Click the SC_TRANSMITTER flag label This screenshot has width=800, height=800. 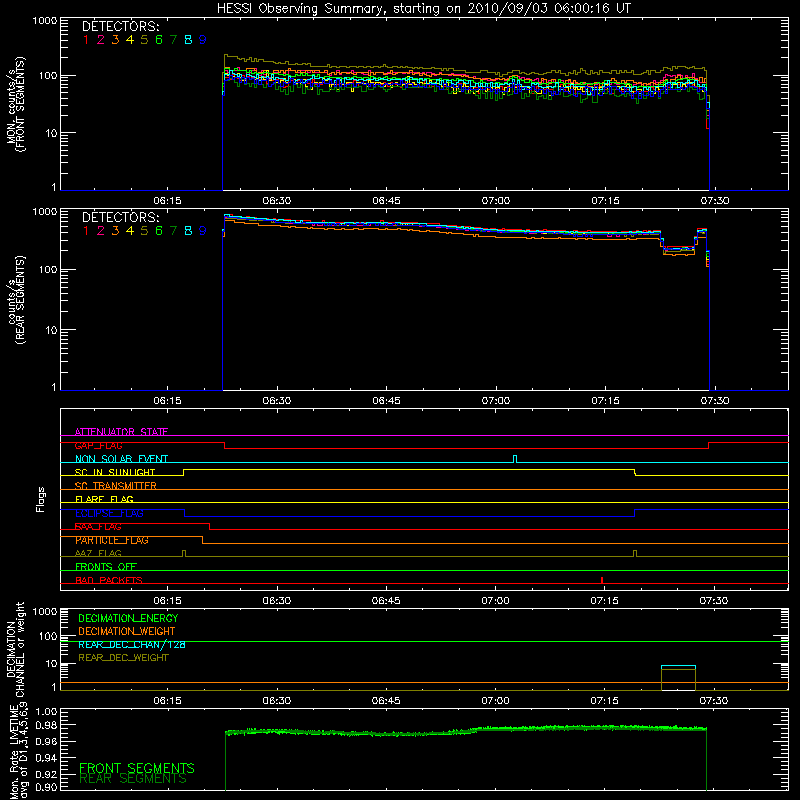[x=116, y=486]
